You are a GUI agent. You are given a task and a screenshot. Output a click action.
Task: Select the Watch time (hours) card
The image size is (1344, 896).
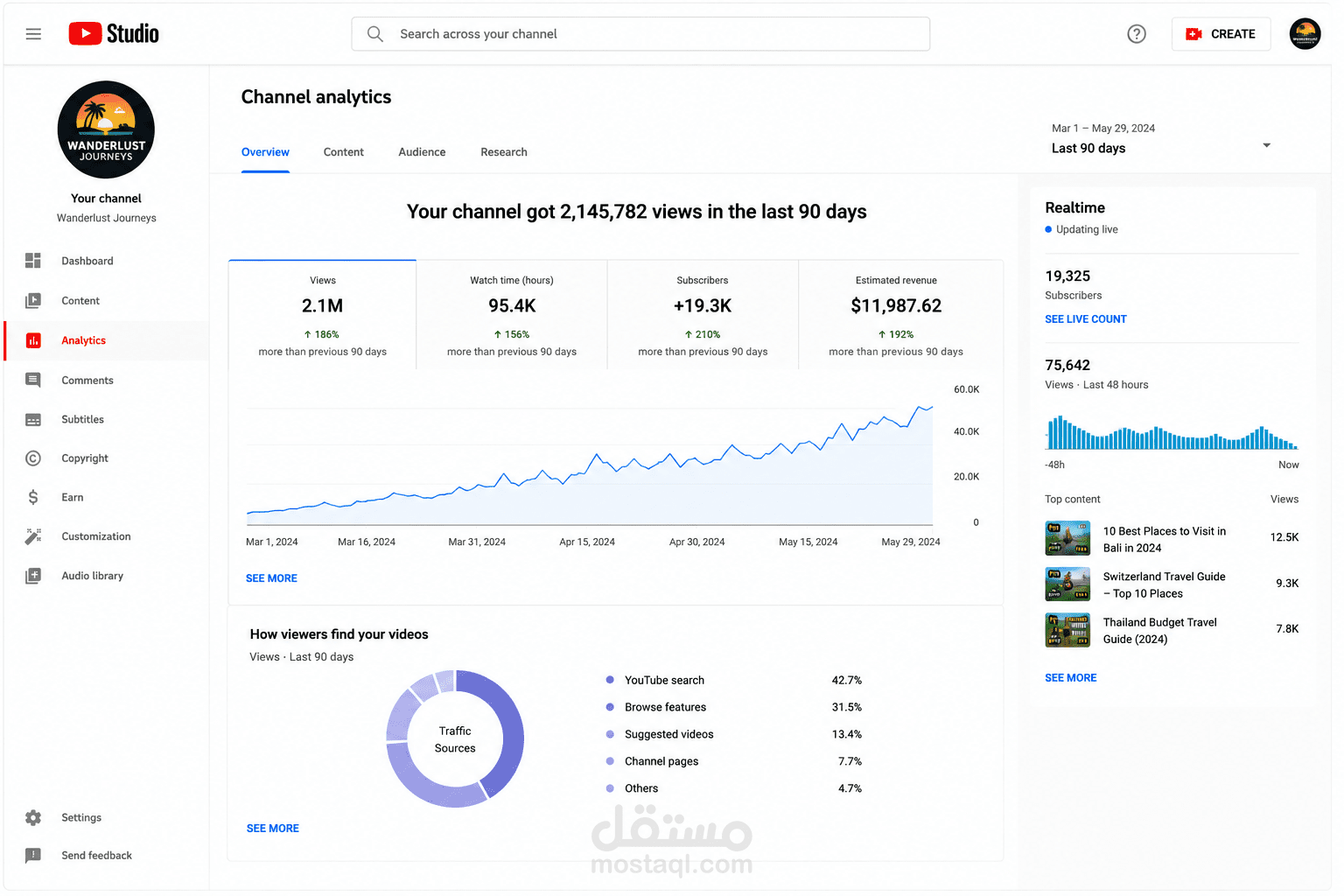[x=512, y=315]
